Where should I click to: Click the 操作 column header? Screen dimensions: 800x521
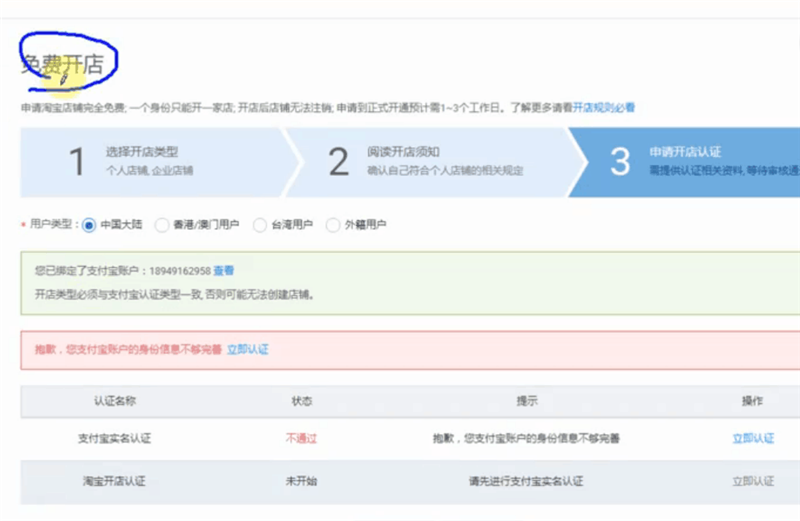(x=753, y=401)
